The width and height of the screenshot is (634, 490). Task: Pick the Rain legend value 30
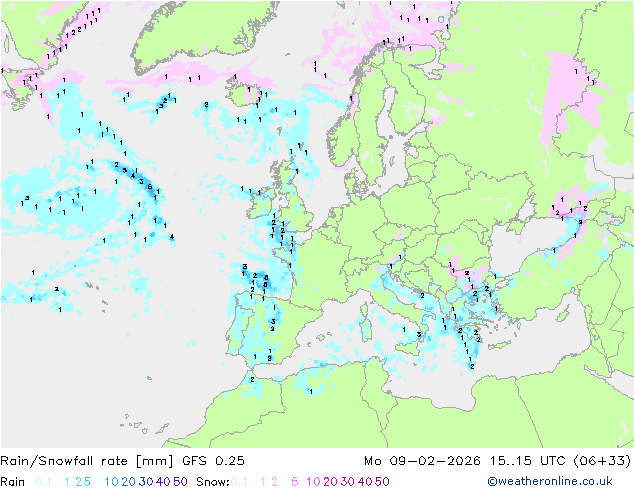[146, 482]
